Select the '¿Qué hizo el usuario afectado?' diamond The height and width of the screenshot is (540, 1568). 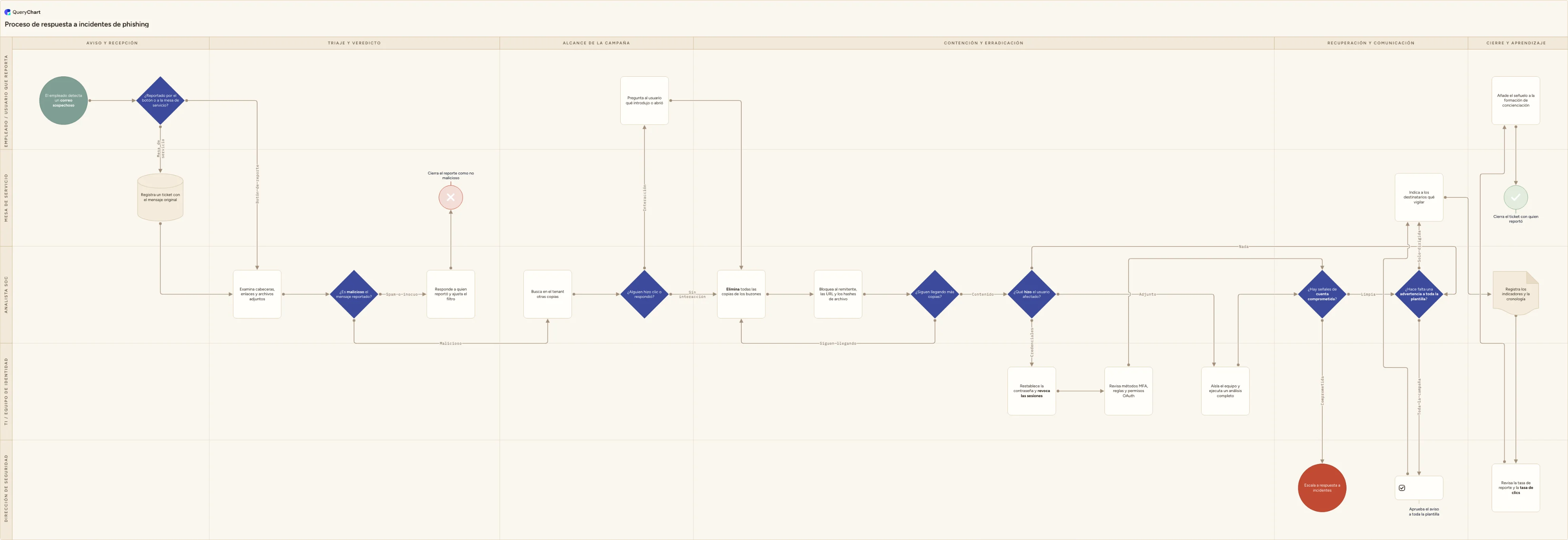tap(1031, 294)
